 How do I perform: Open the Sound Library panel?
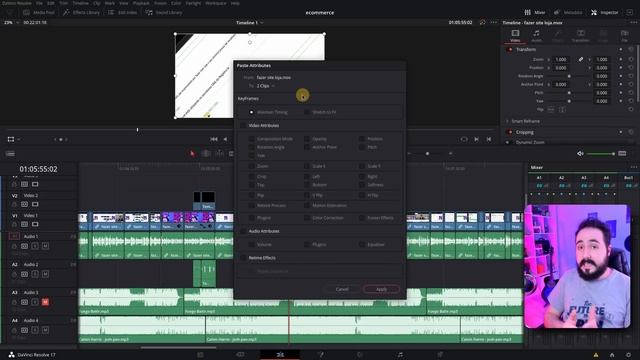click(x=164, y=13)
